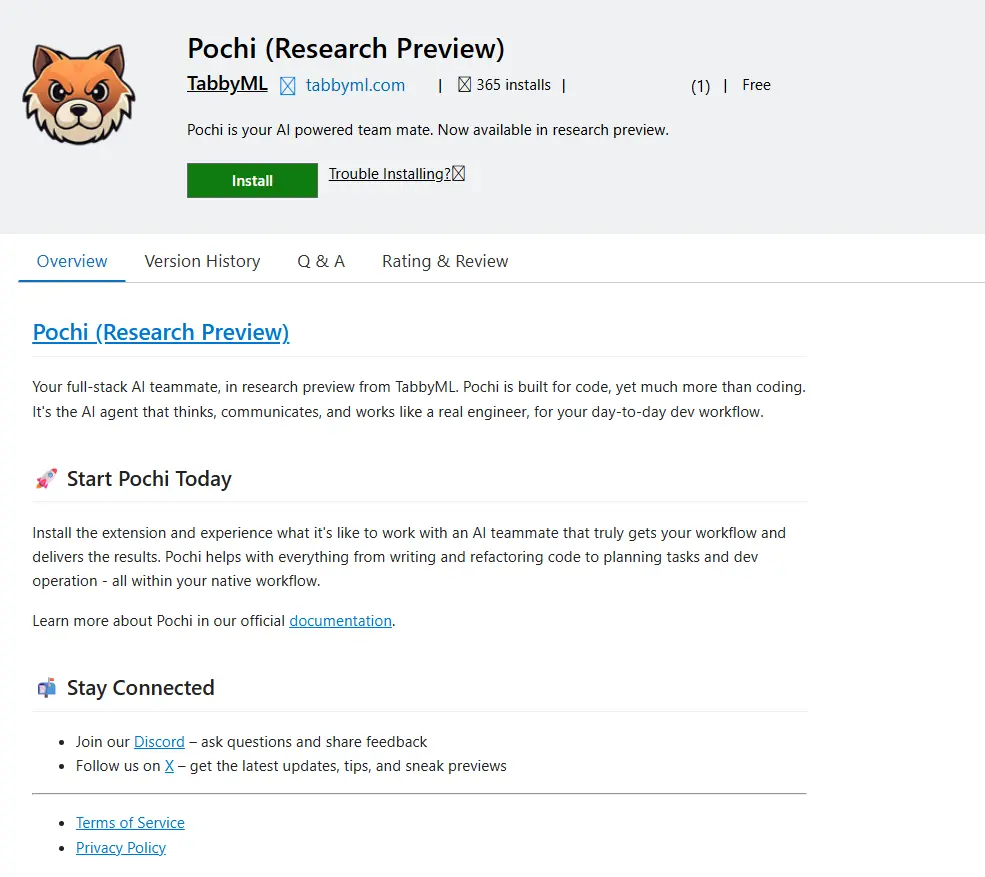The height and width of the screenshot is (877, 985).
Task: Click the rocket icon beside Start Pochi Today
Action: 46,479
